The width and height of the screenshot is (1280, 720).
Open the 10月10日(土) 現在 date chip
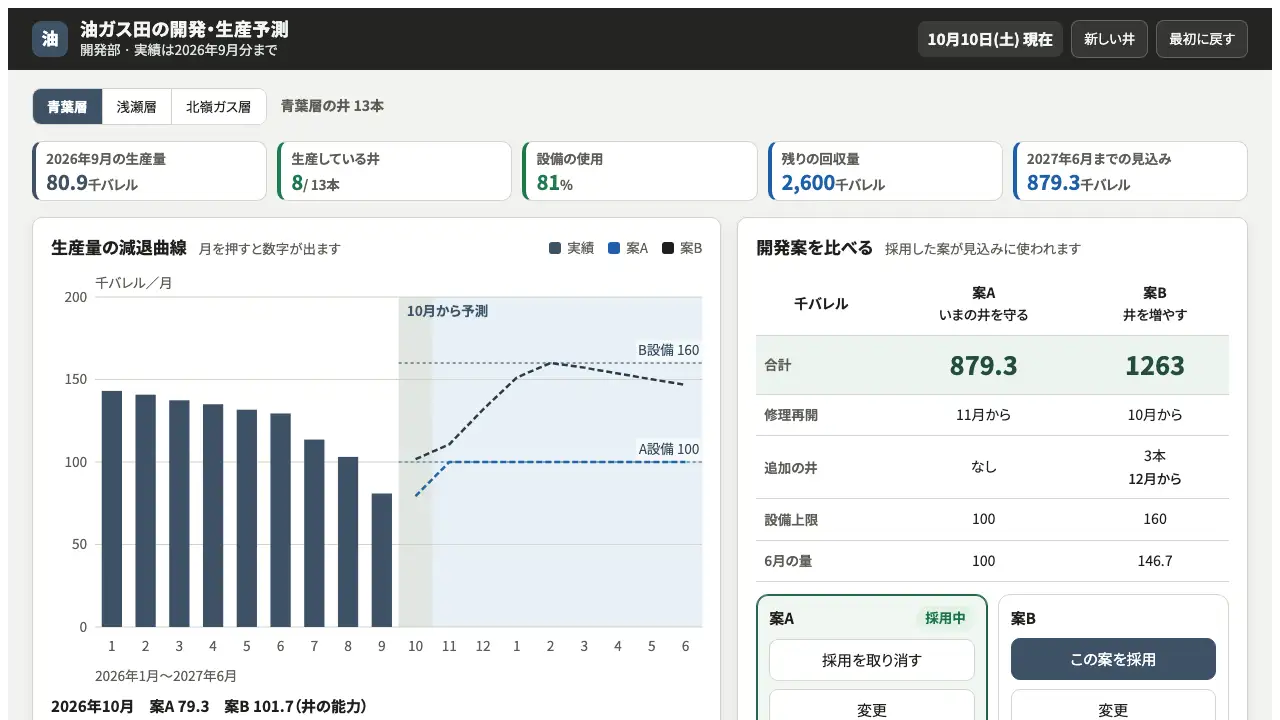(990, 39)
